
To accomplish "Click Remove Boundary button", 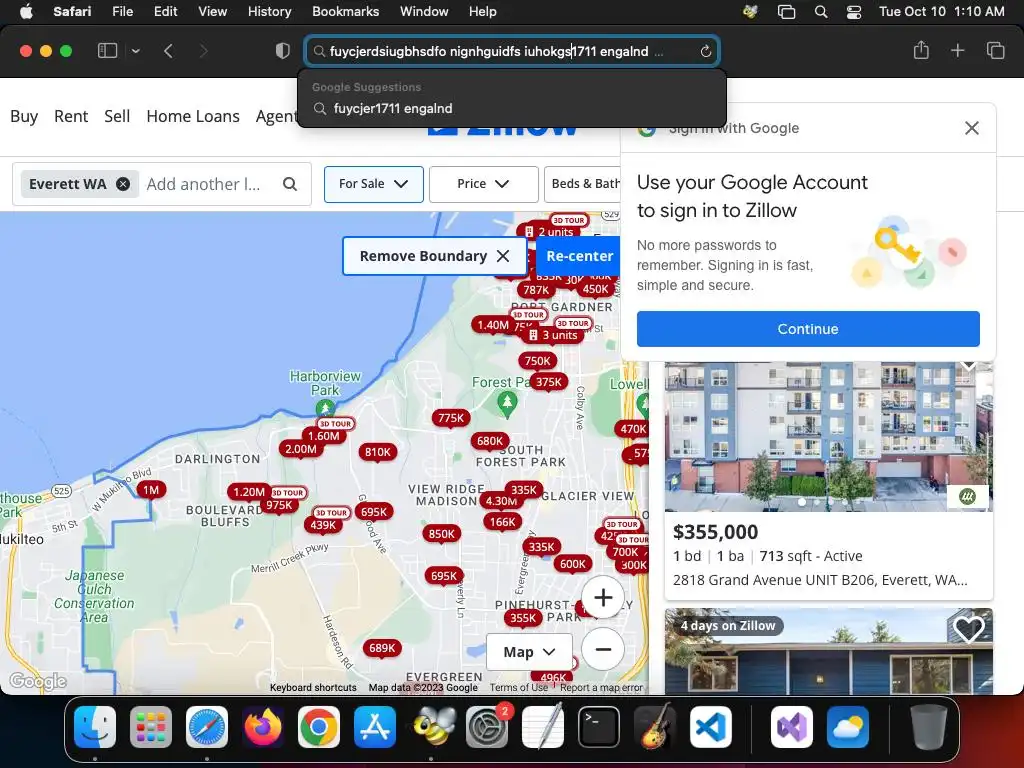I will click(x=435, y=256).
